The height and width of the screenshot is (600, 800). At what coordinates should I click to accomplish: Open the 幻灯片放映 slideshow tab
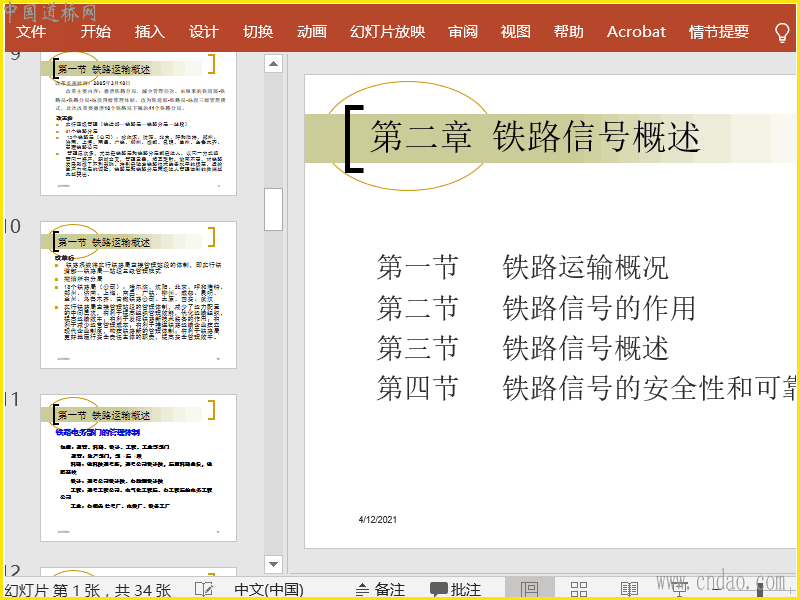click(x=387, y=32)
